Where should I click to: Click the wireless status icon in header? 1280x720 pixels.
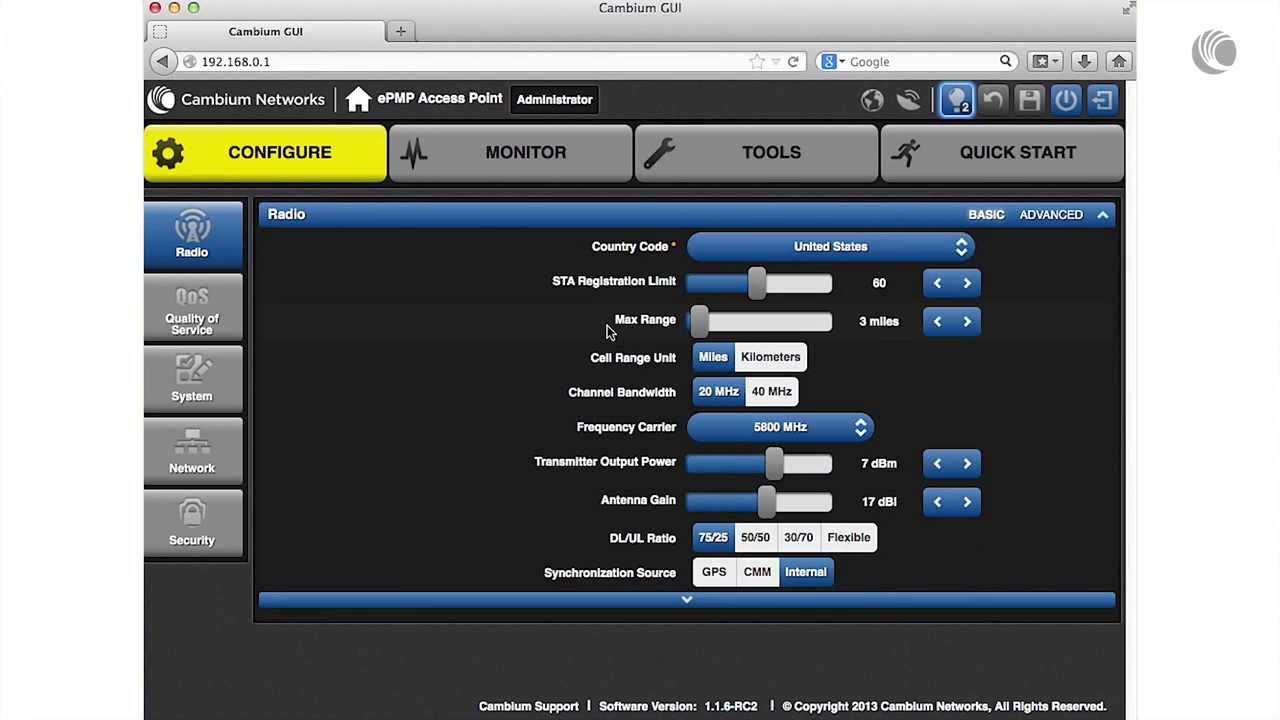coord(908,100)
